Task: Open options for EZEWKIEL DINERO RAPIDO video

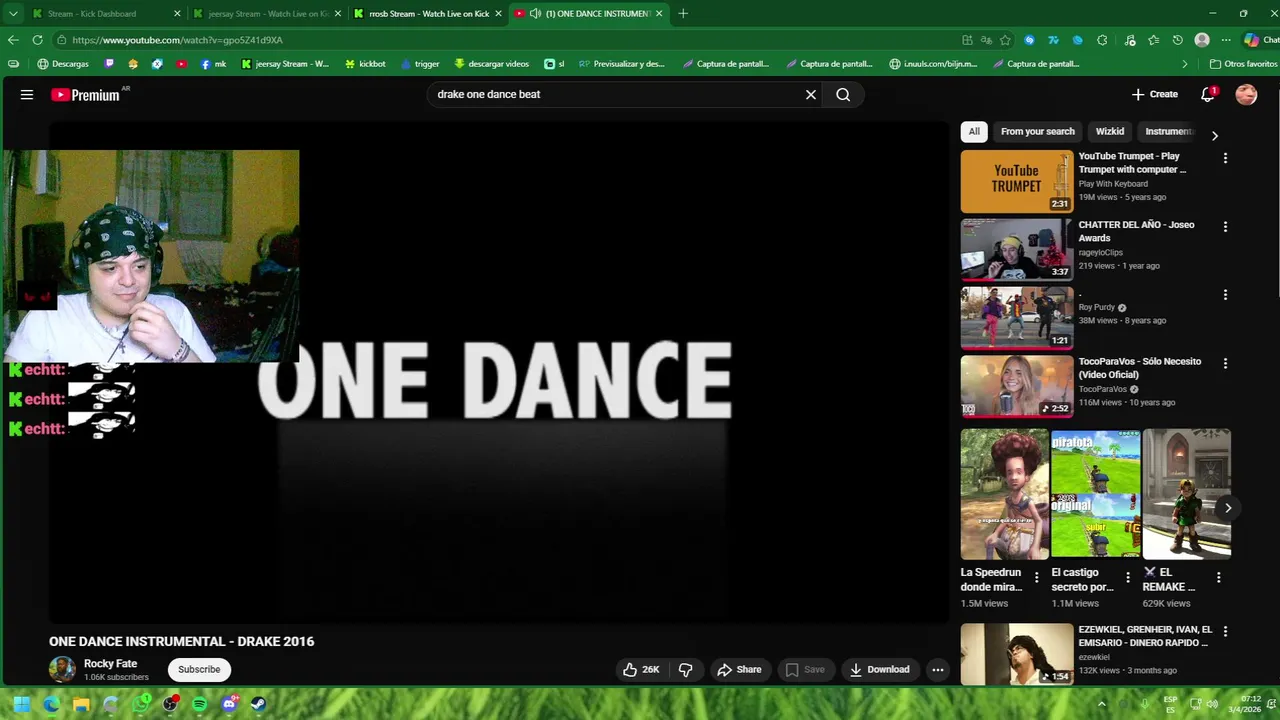Action: (x=1225, y=632)
